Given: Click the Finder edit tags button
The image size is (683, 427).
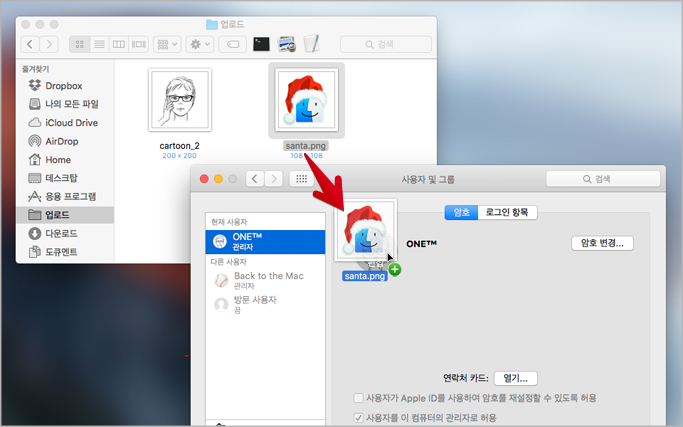Looking at the screenshot, I should point(233,44).
